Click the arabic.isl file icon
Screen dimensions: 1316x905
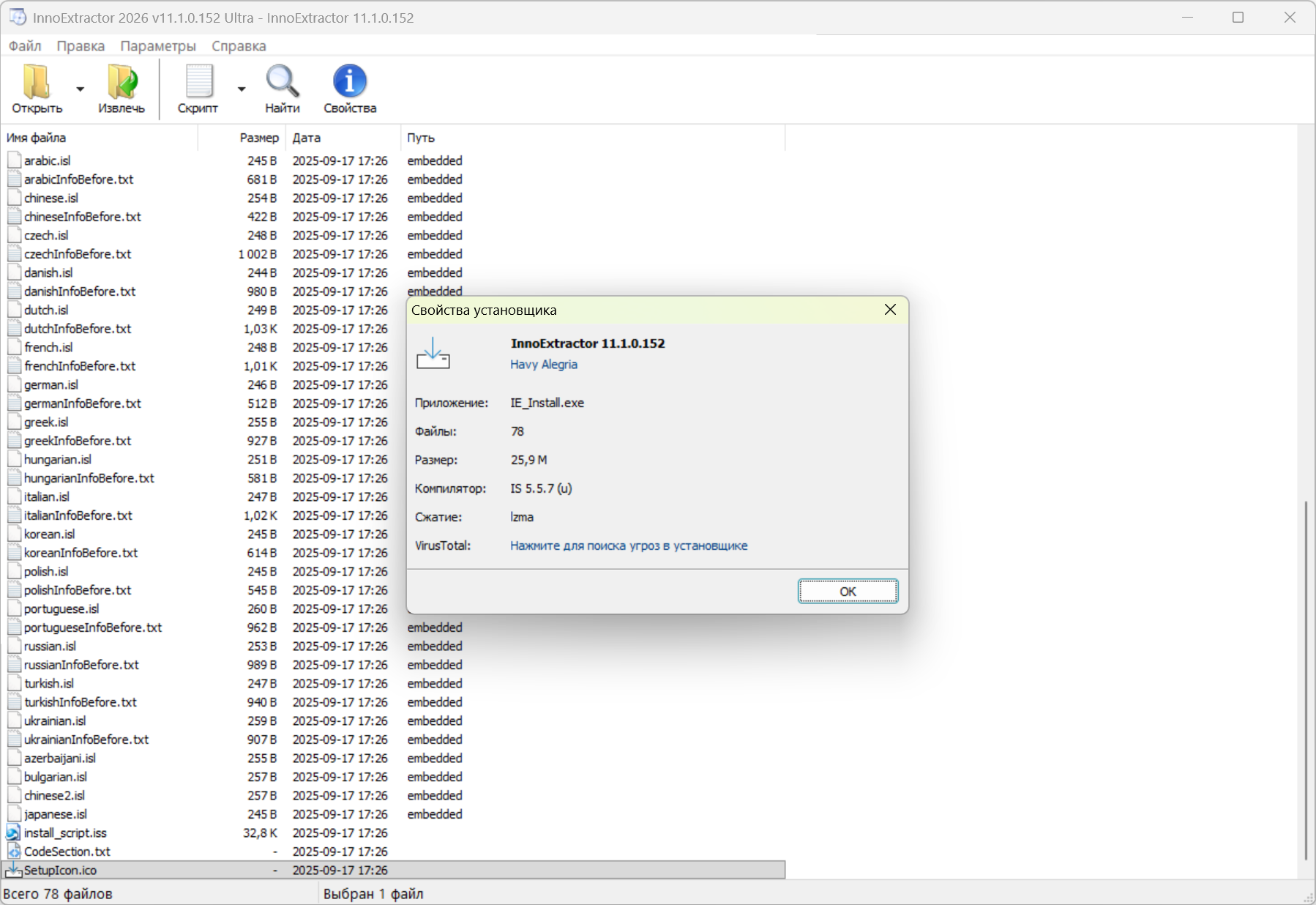coord(14,160)
